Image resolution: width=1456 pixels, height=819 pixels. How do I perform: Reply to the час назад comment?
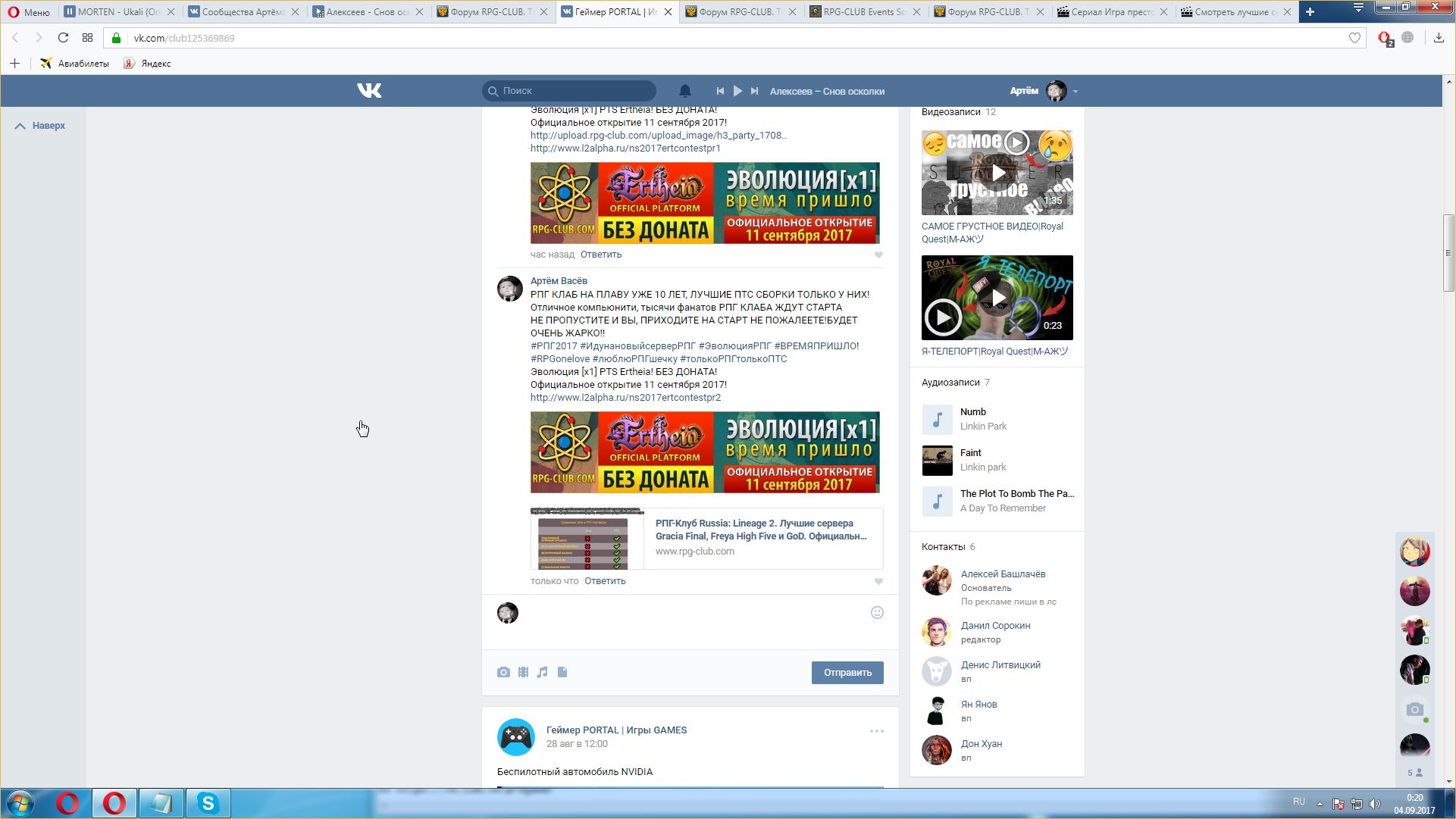coord(601,255)
